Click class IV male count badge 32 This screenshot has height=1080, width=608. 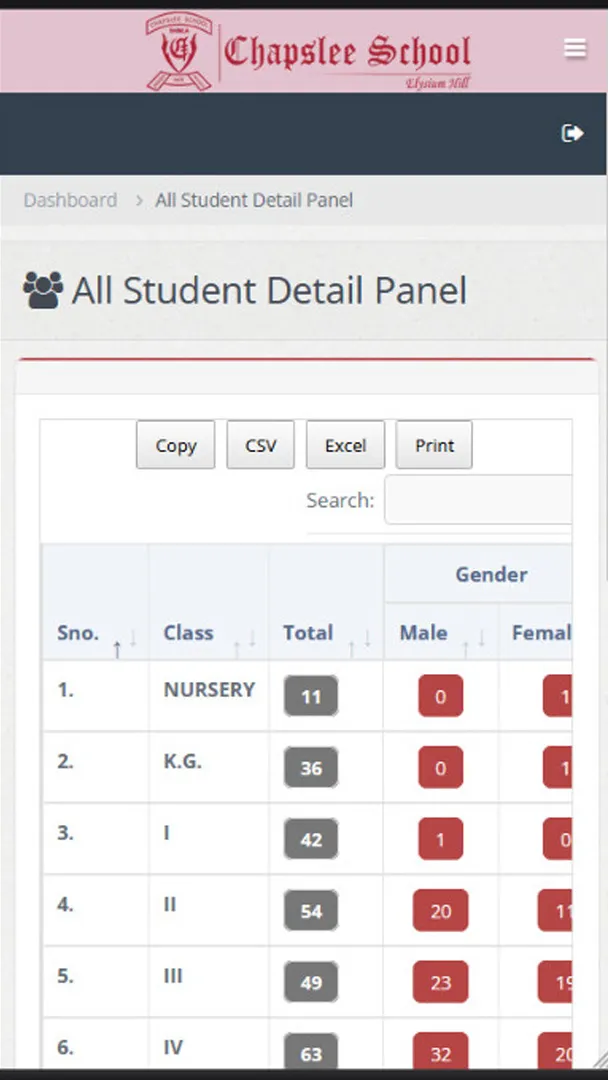(441, 1052)
